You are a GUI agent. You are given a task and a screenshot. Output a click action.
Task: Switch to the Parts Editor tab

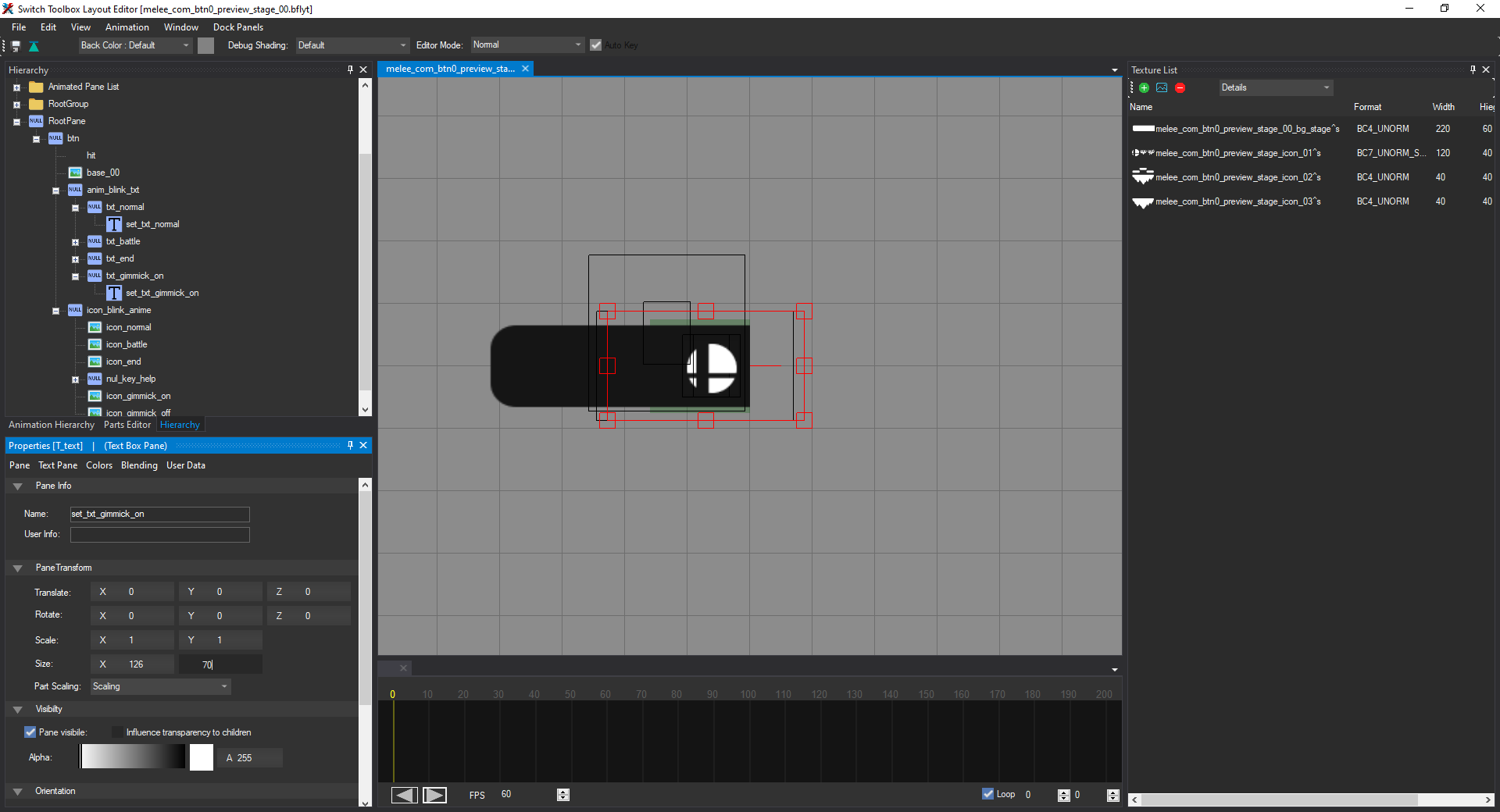click(x=127, y=425)
